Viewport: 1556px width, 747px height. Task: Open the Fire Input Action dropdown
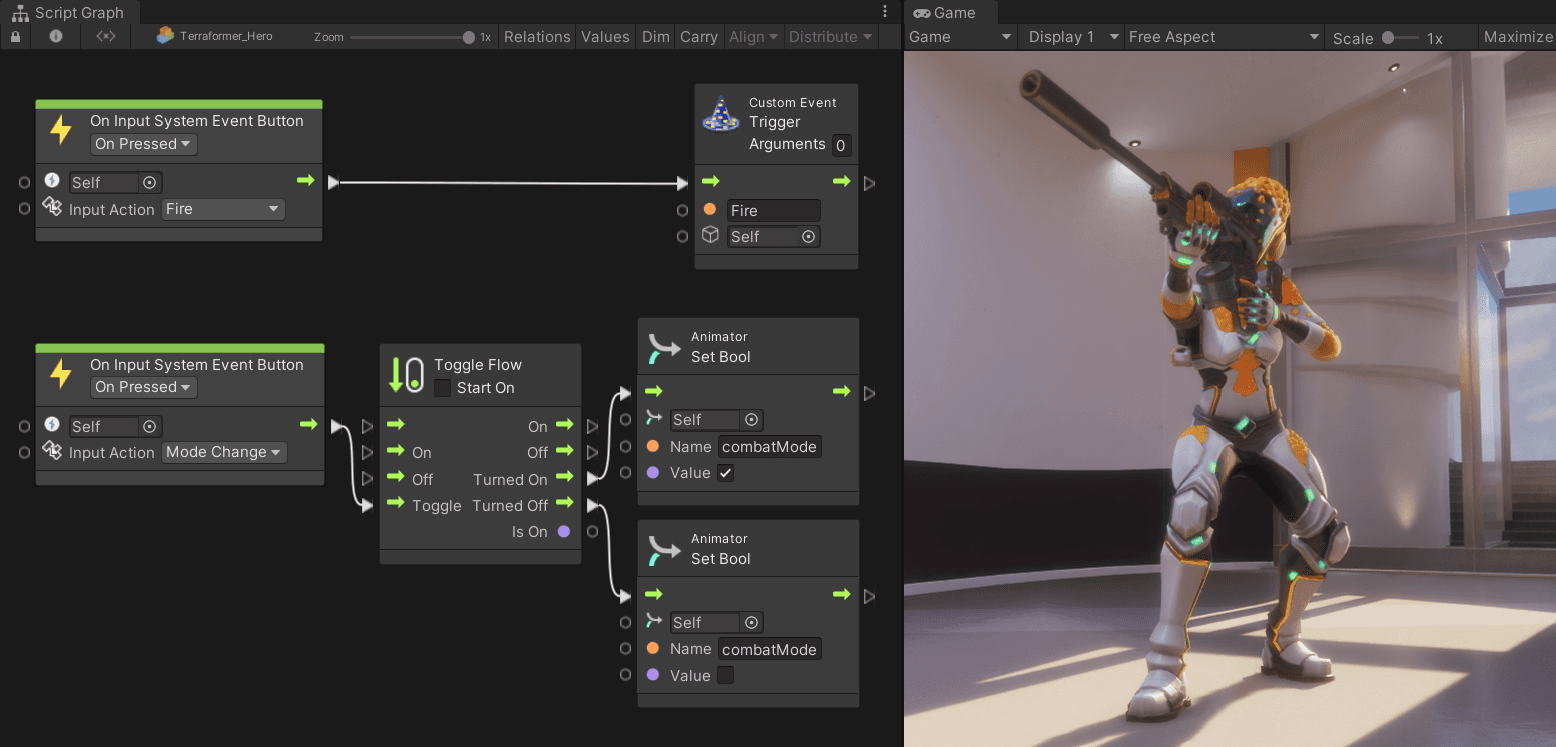223,209
